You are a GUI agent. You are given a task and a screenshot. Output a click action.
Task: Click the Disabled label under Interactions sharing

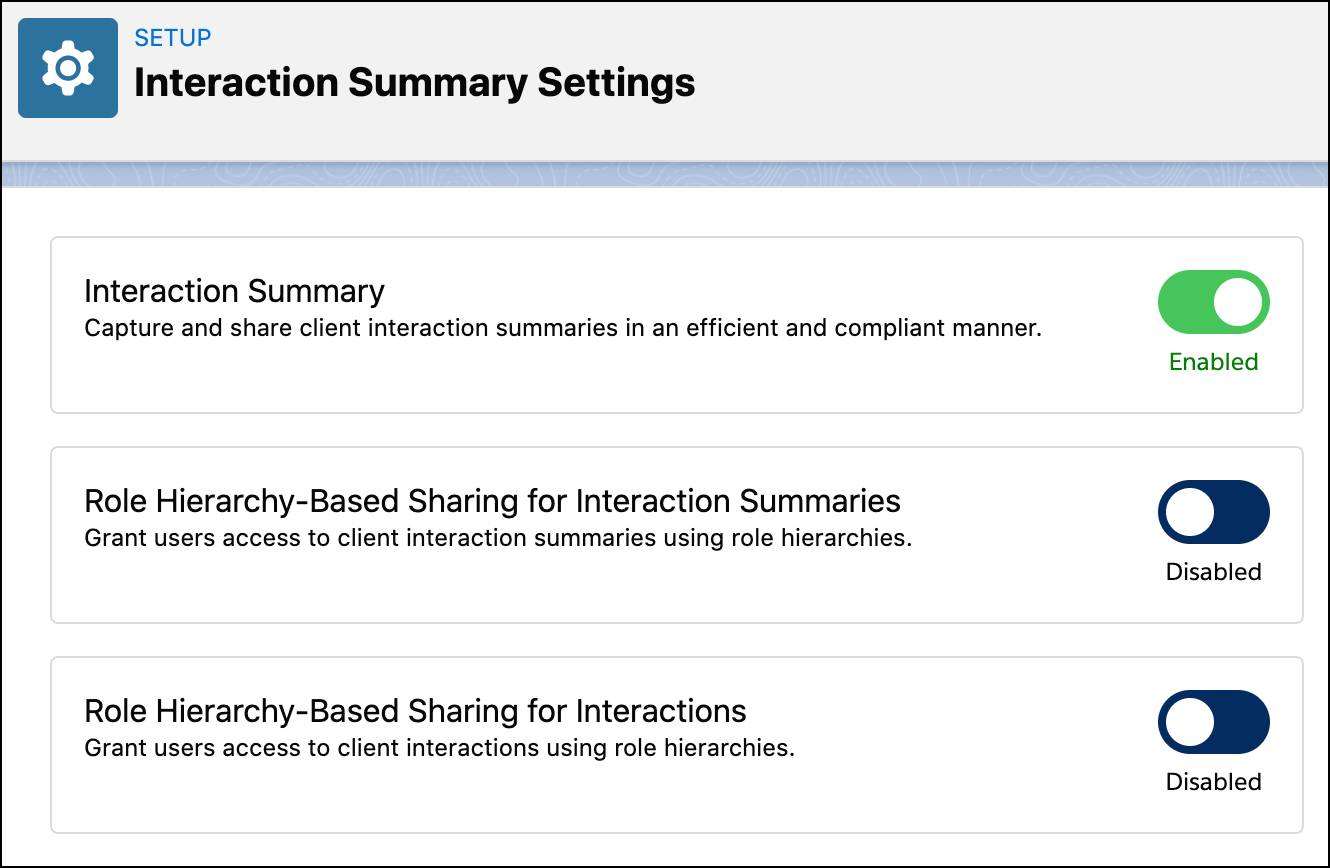point(1213,782)
